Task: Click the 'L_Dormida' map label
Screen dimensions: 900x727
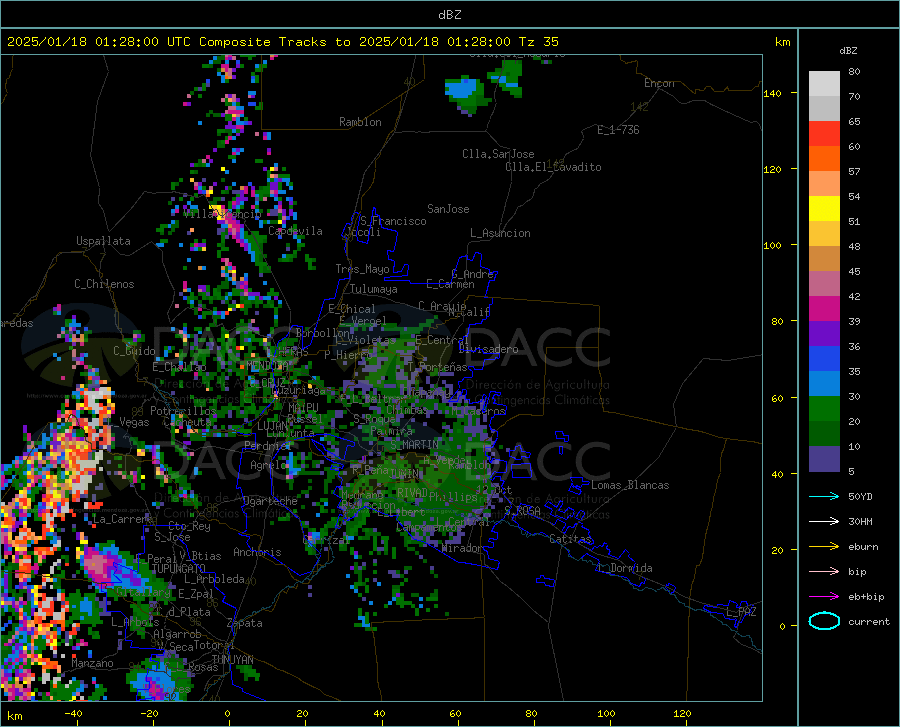Action: coord(625,568)
